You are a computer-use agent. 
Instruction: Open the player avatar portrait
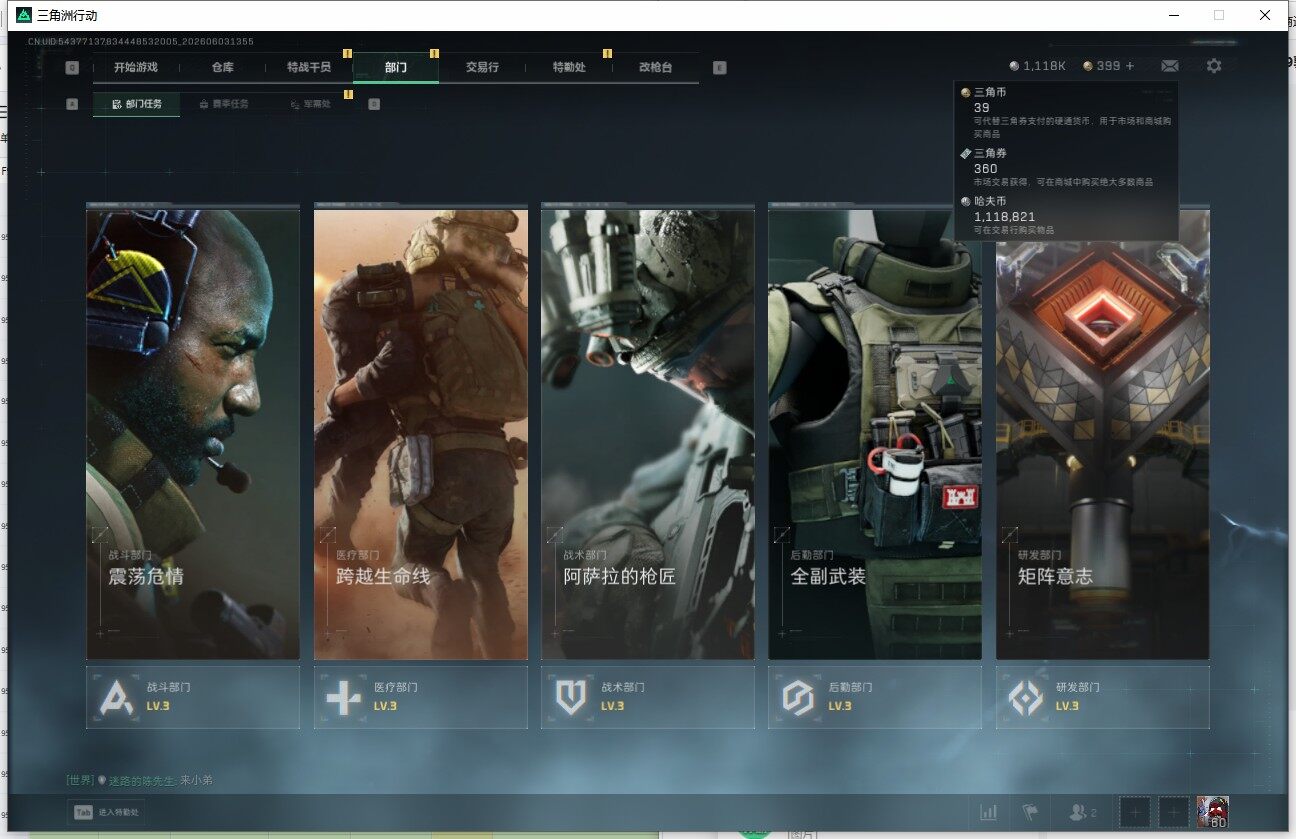pos(1213,812)
